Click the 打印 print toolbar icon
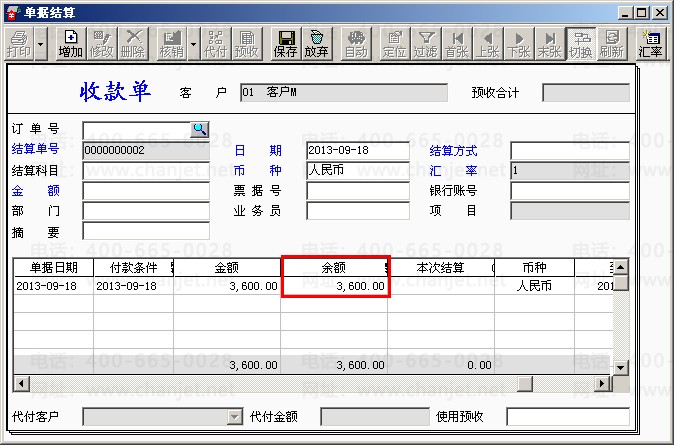Screen dimensions: 674x445 19,44
